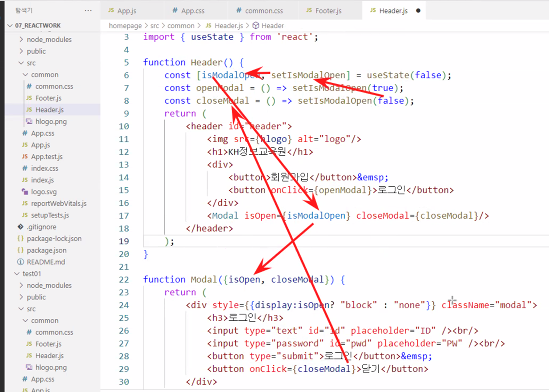Select the Header.js editor tab
The width and height of the screenshot is (549, 392).
pyautogui.click(x=394, y=10)
